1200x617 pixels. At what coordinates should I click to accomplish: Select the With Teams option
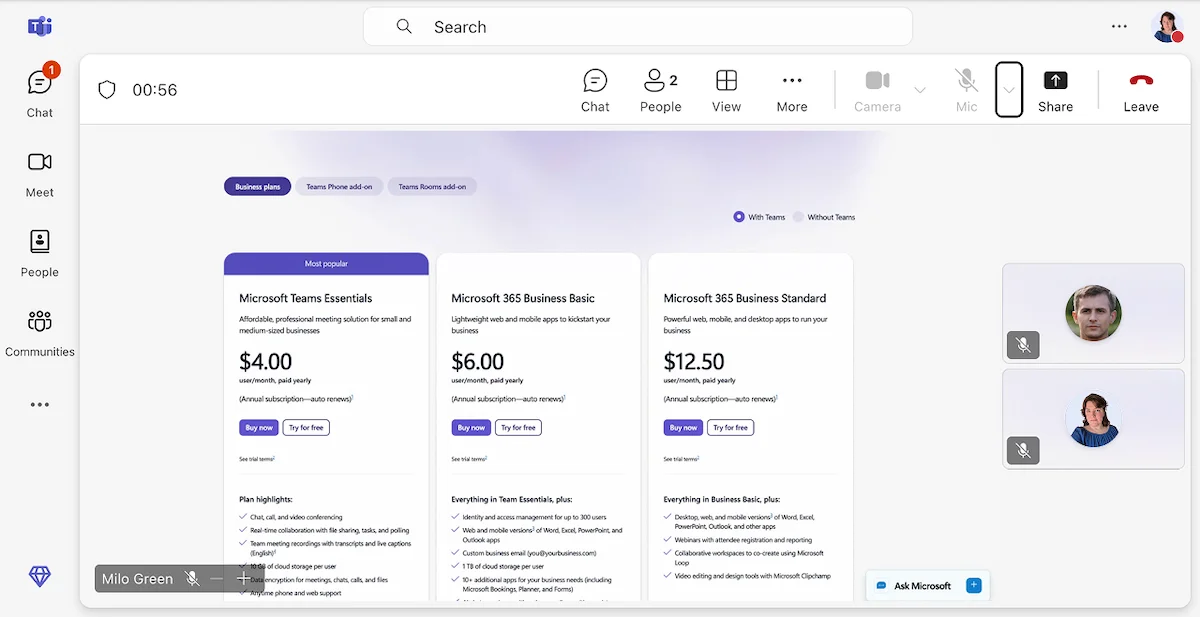tap(741, 216)
